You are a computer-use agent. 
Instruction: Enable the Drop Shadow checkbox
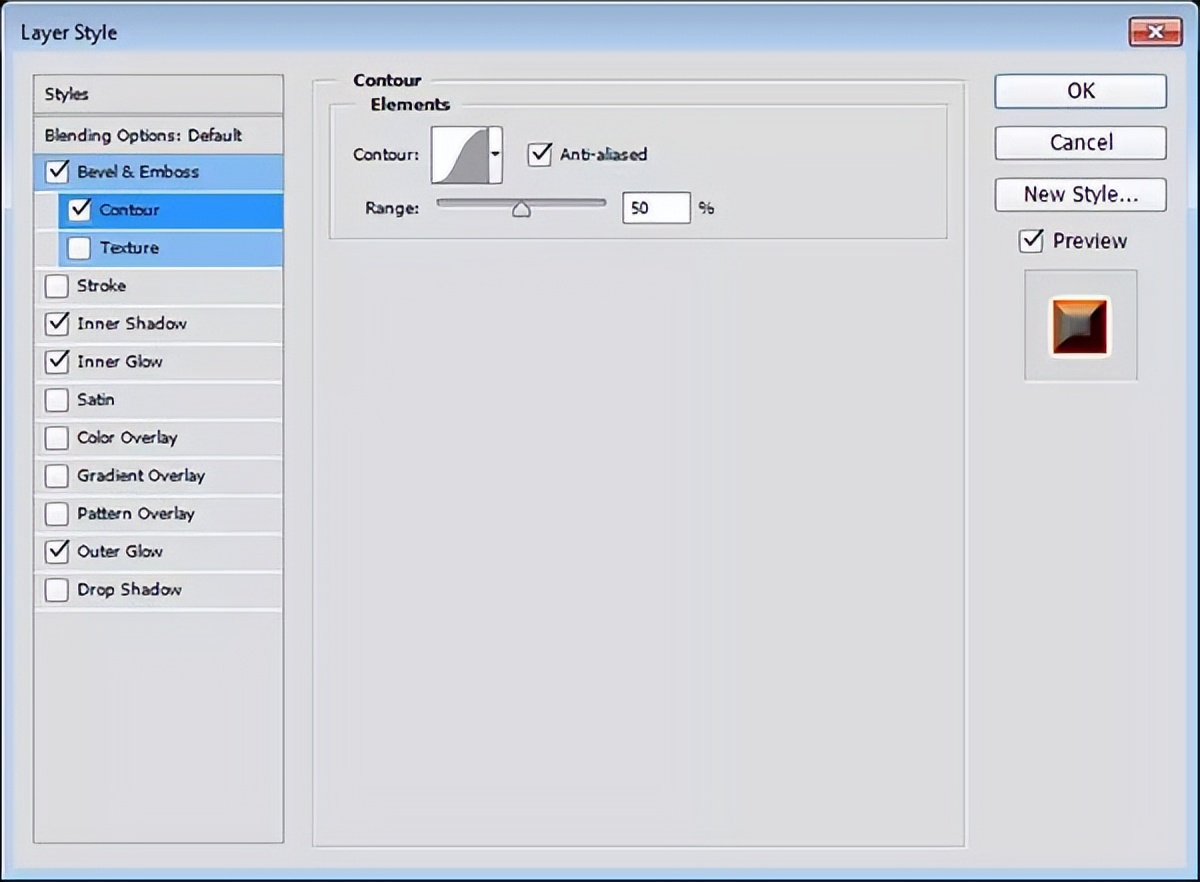click(x=57, y=590)
